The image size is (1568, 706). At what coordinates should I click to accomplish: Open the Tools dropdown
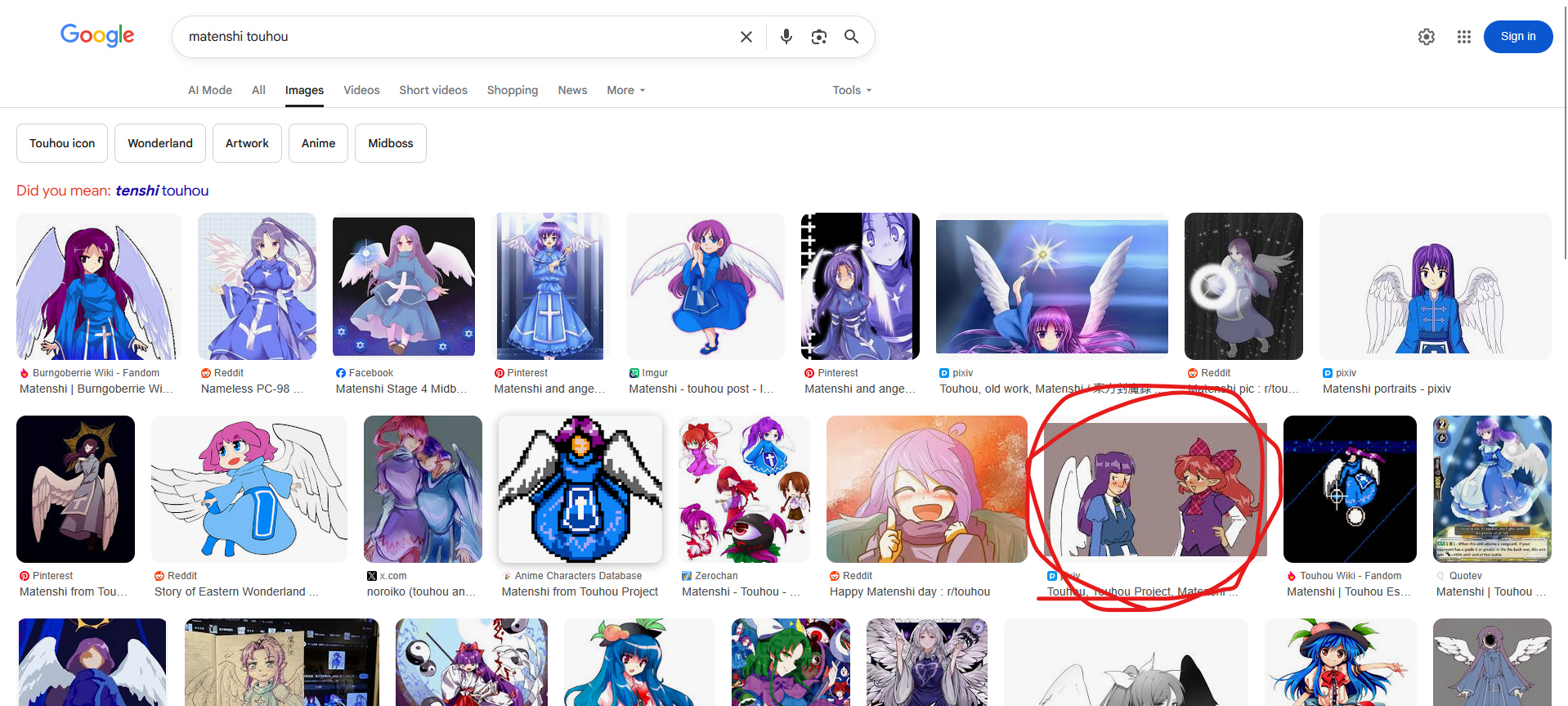851,90
